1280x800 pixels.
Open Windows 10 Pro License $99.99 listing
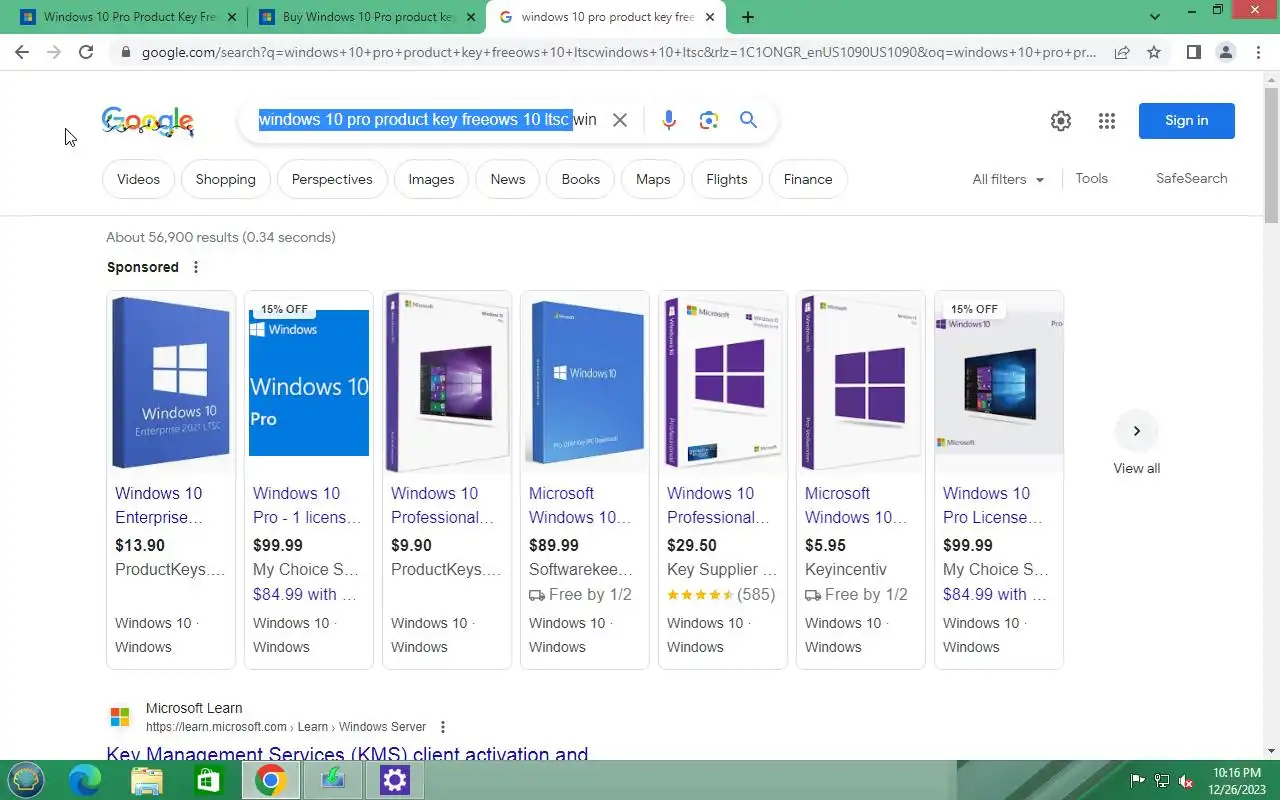995,505
